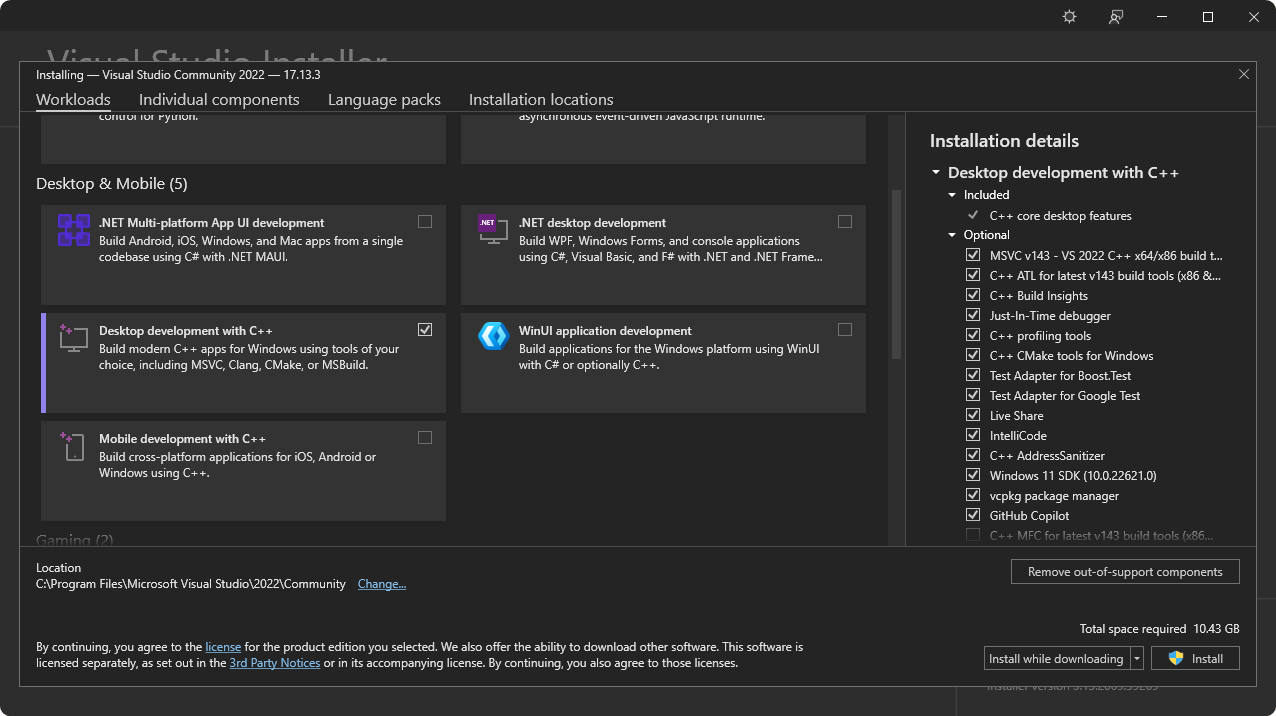Click Change to modify install location
Screen dimensions: 1276x716
point(382,583)
